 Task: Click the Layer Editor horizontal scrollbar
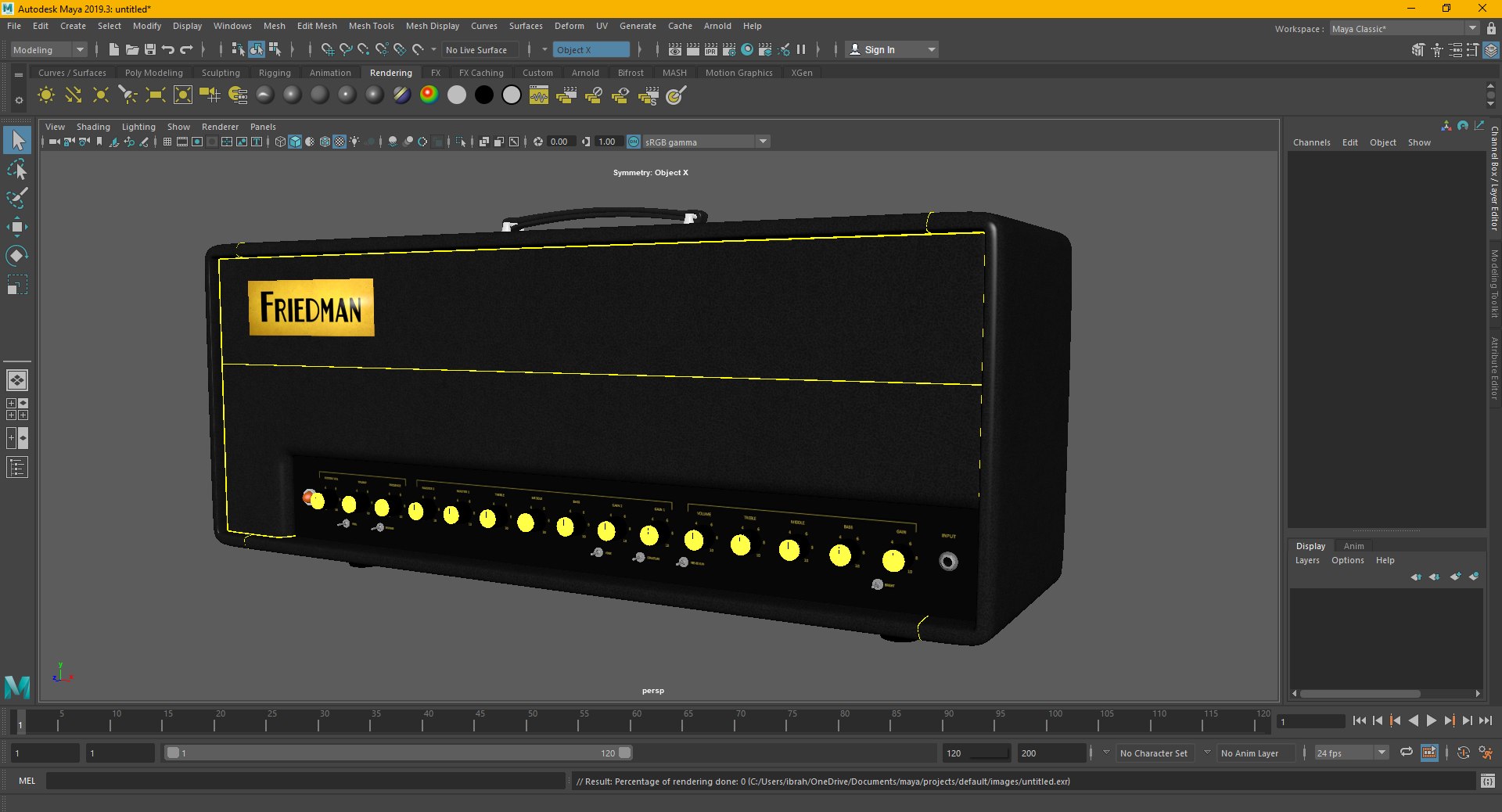click(1360, 693)
